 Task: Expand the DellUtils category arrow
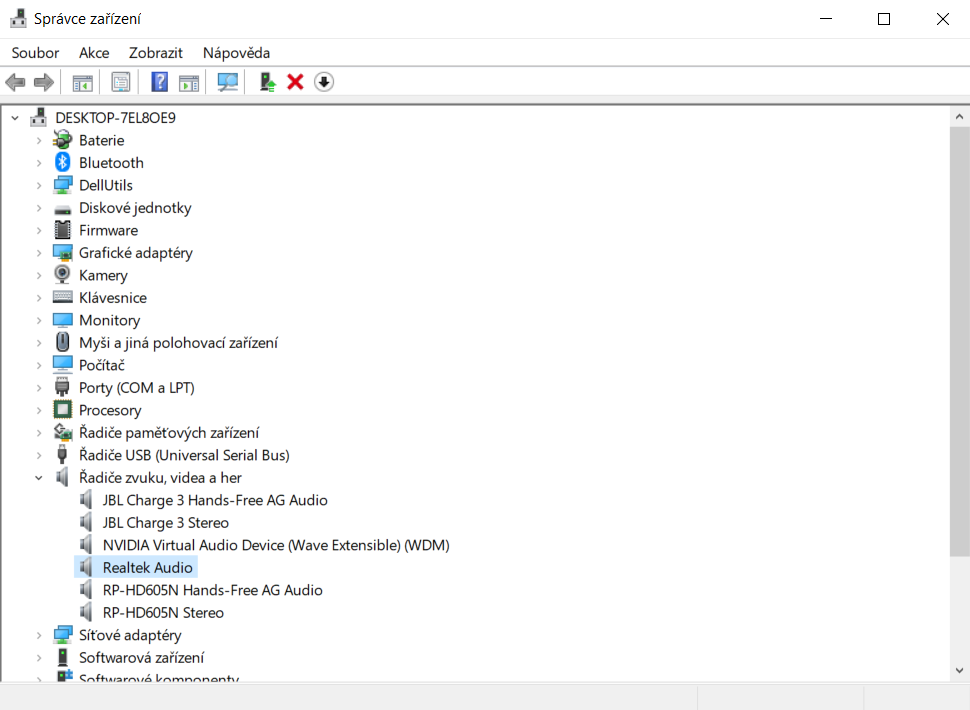click(39, 185)
